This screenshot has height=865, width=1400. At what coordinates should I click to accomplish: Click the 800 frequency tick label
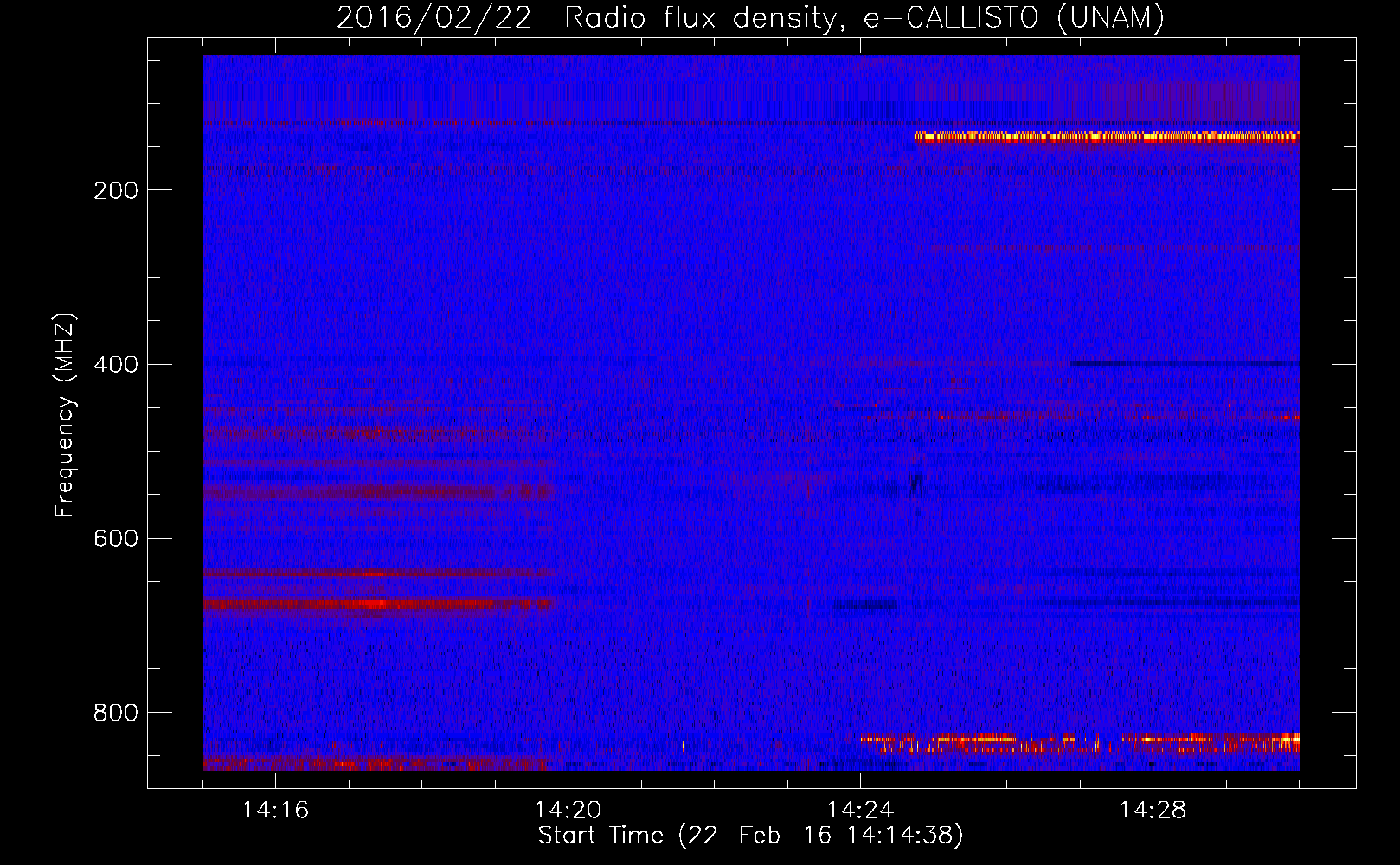pos(116,713)
